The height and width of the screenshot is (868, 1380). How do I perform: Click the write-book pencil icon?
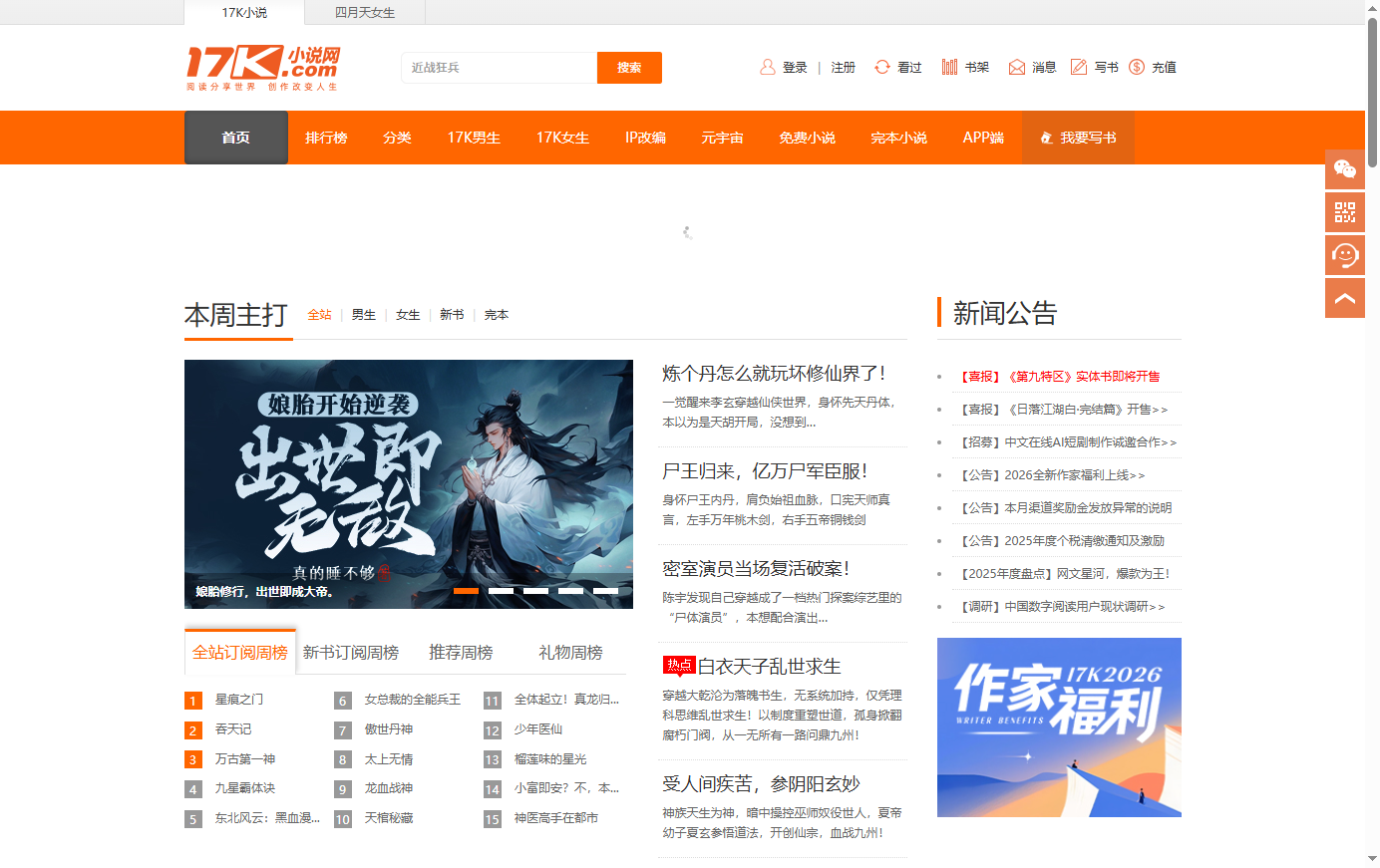tap(1079, 67)
